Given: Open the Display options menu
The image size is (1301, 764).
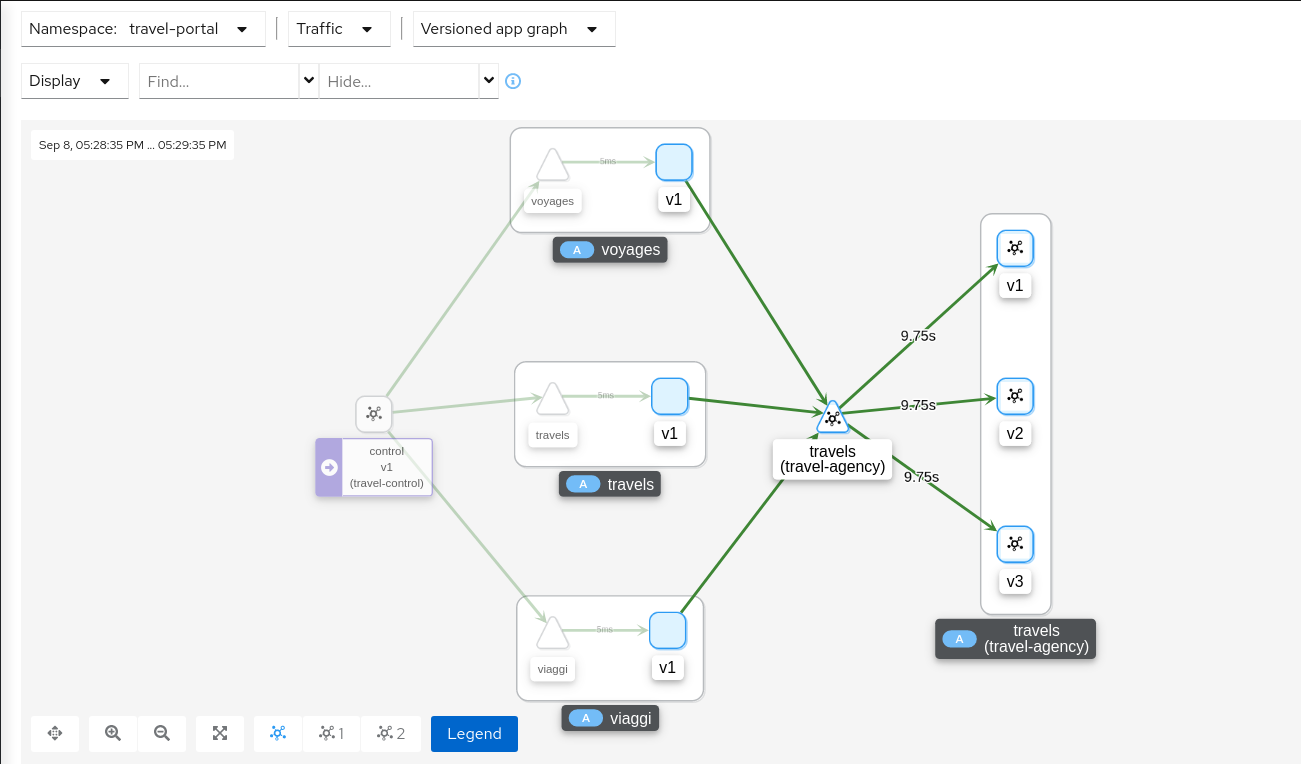Looking at the screenshot, I should tap(74, 81).
